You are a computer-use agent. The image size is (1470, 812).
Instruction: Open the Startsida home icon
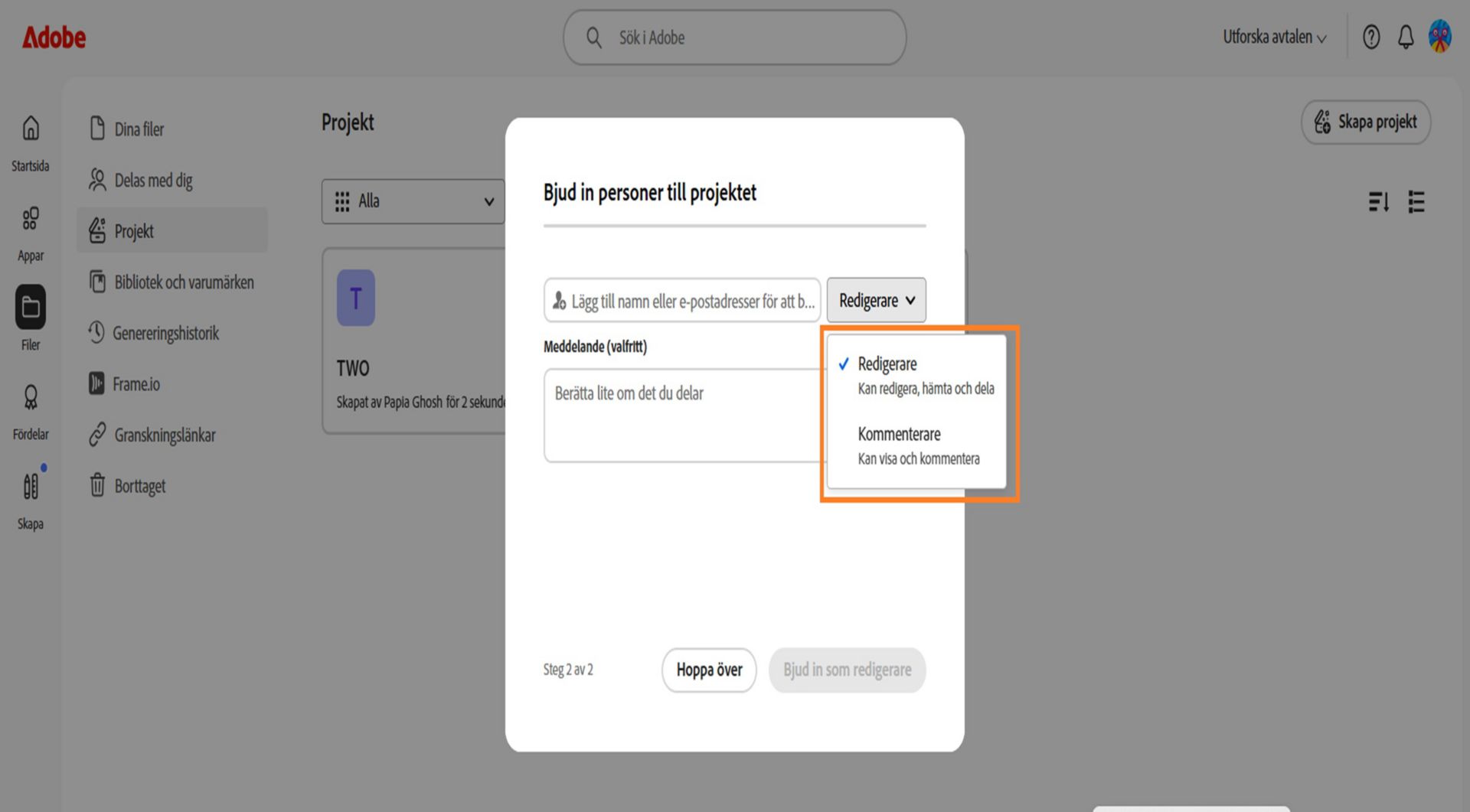31,128
